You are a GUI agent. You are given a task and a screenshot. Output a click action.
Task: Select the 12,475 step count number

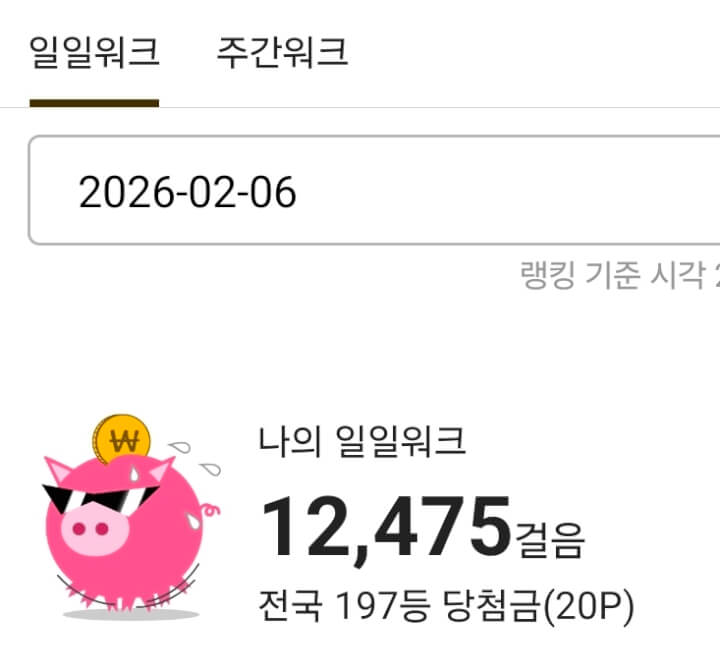pyautogui.click(x=386, y=529)
